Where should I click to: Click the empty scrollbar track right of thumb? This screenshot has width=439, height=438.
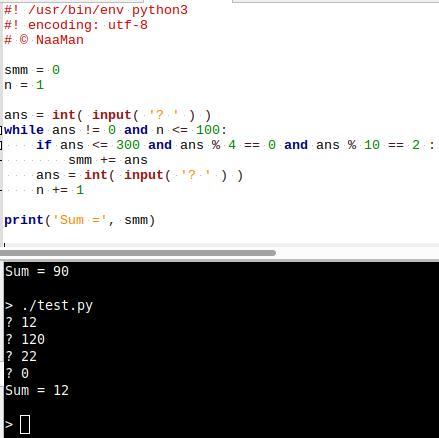pyautogui.click(x=357, y=253)
